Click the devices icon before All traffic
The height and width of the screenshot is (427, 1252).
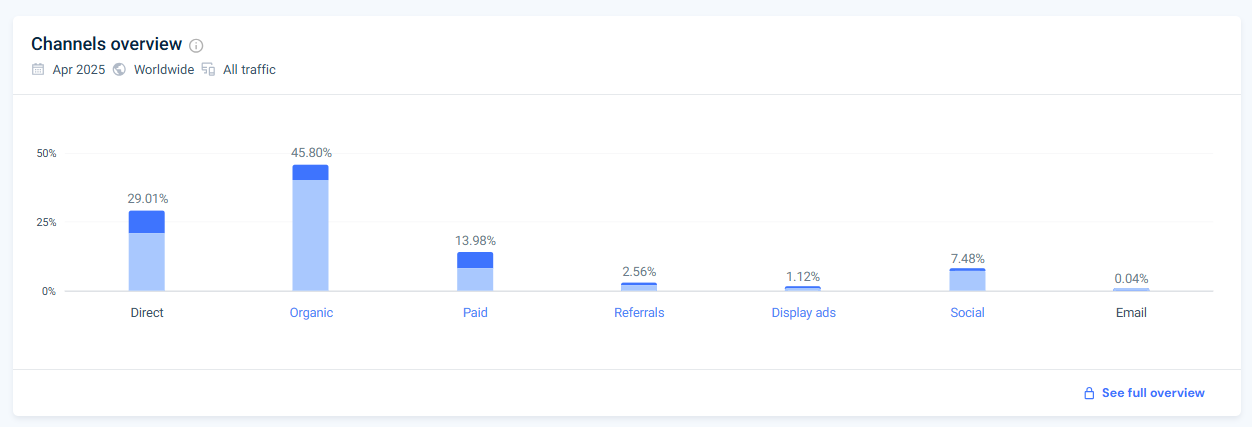(208, 69)
